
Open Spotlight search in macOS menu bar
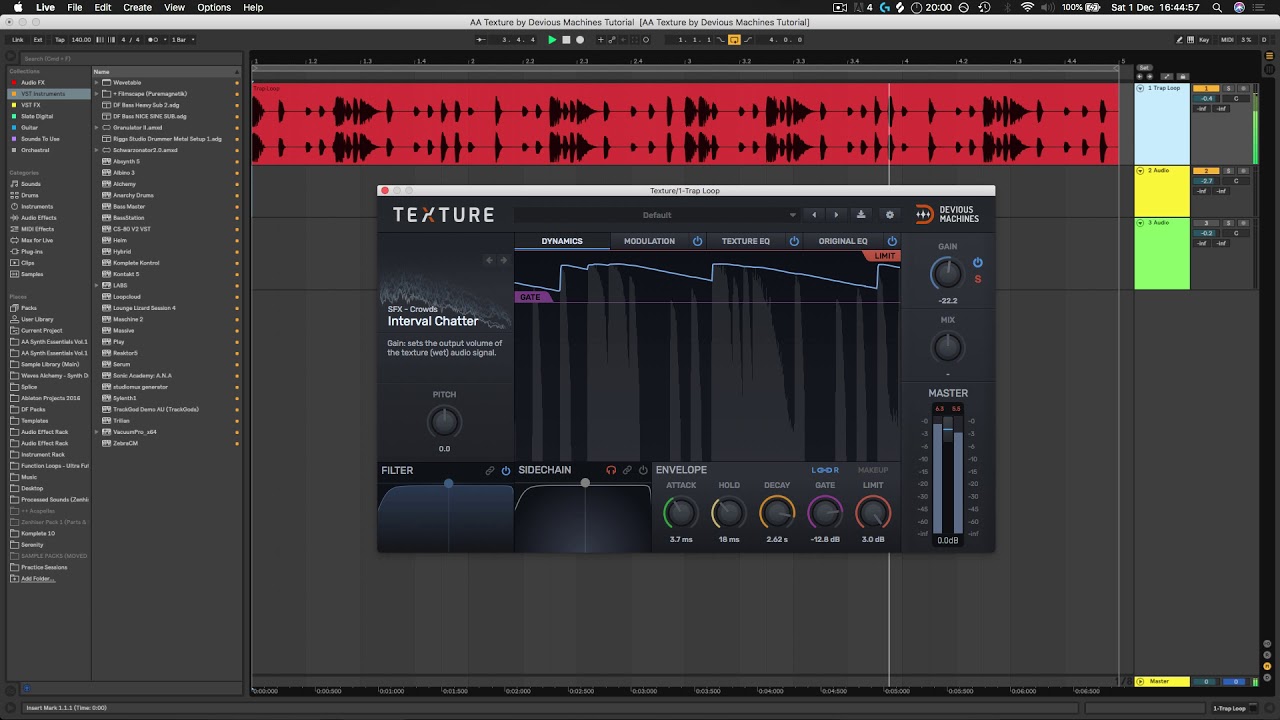(1217, 7)
